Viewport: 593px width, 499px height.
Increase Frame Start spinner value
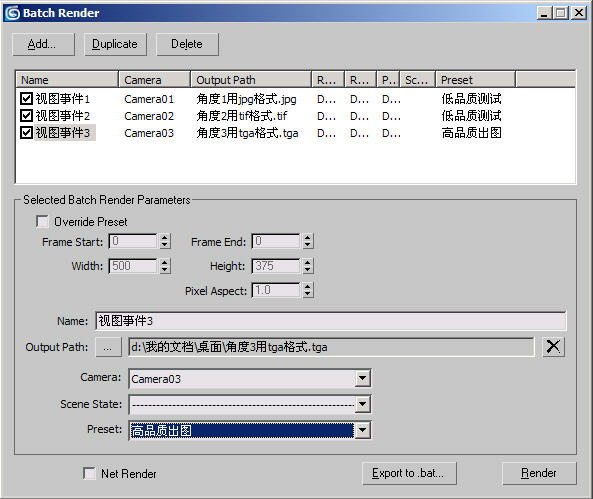coord(165,238)
